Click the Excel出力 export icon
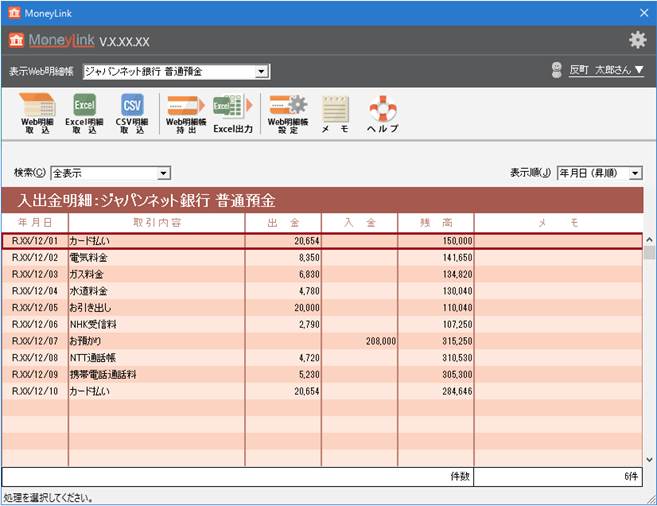The width and height of the screenshot is (657, 506). tap(233, 113)
